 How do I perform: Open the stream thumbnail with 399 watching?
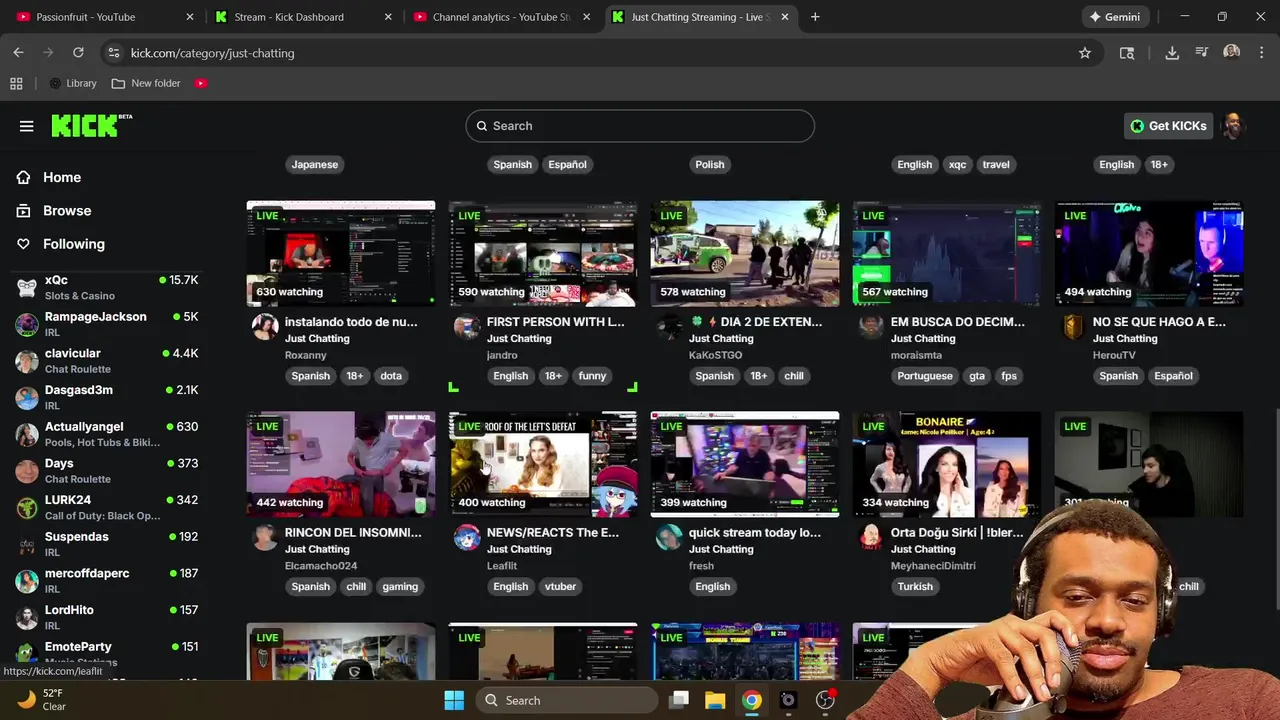click(745, 464)
